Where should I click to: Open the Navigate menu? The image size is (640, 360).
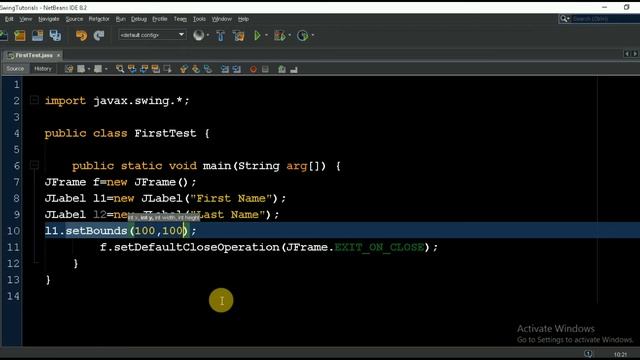point(49,19)
